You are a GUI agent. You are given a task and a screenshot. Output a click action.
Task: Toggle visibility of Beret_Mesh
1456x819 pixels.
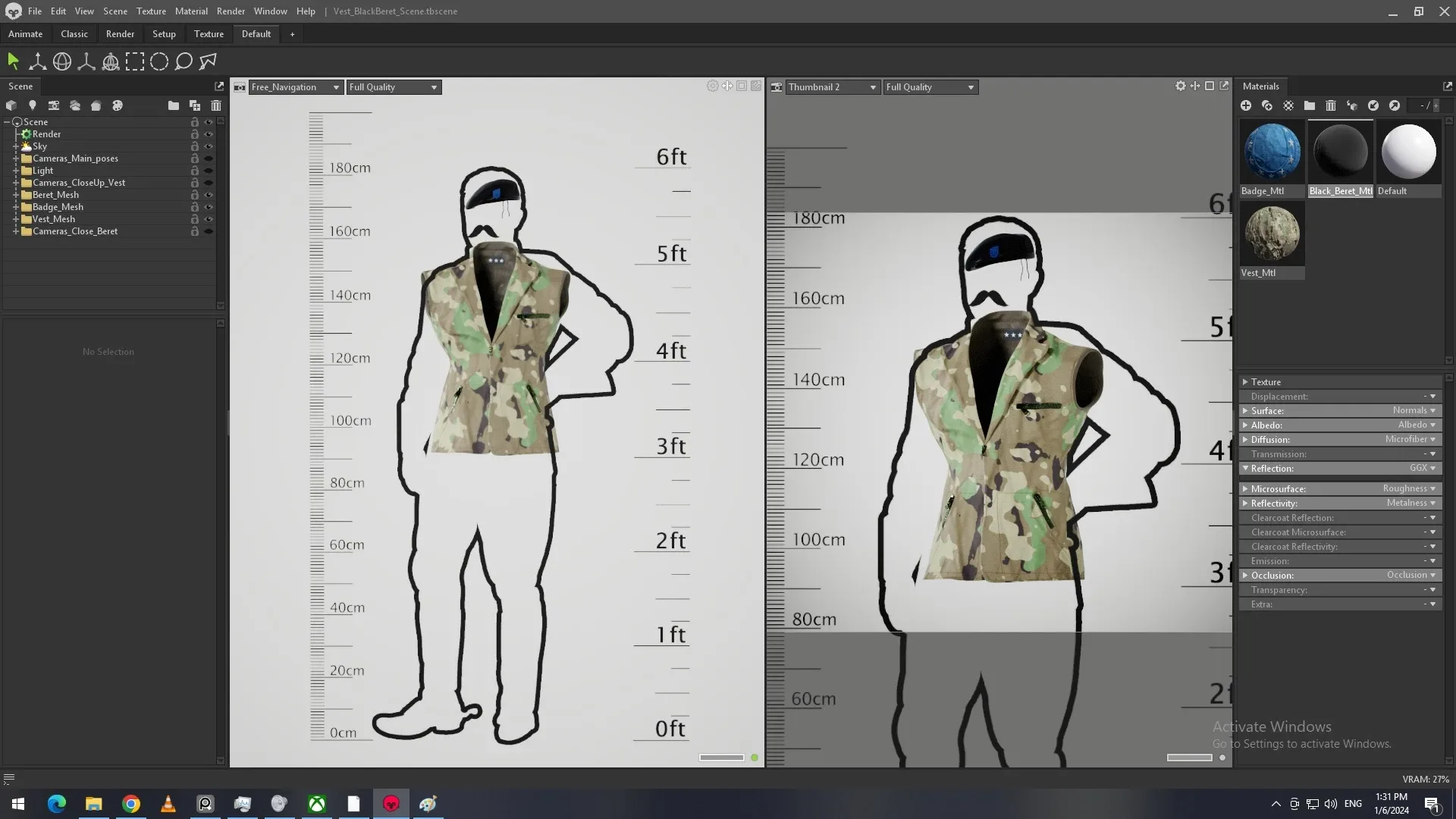point(209,195)
